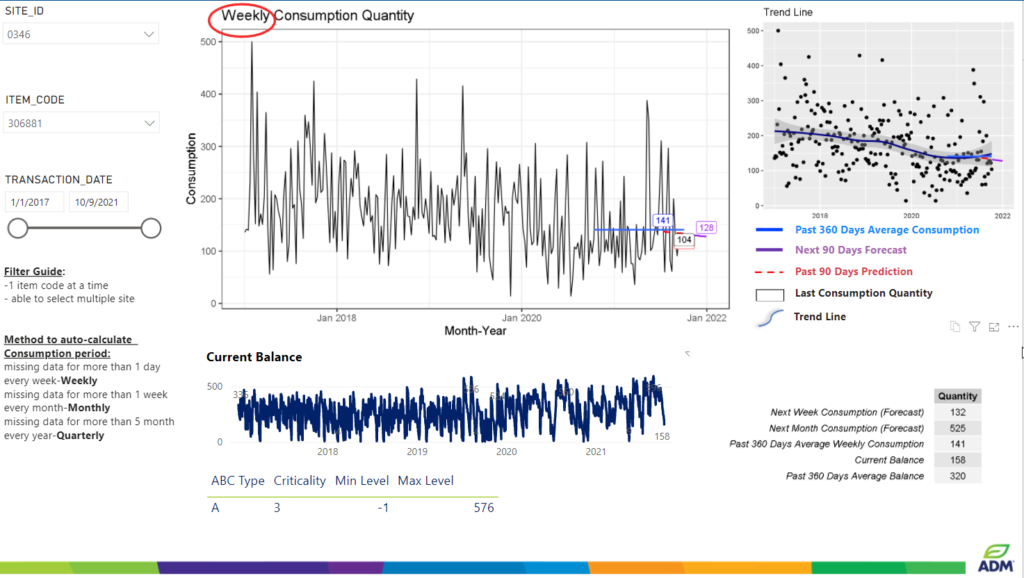Sort by the ABC Type column header
This screenshot has height=578, width=1024.
[238, 480]
